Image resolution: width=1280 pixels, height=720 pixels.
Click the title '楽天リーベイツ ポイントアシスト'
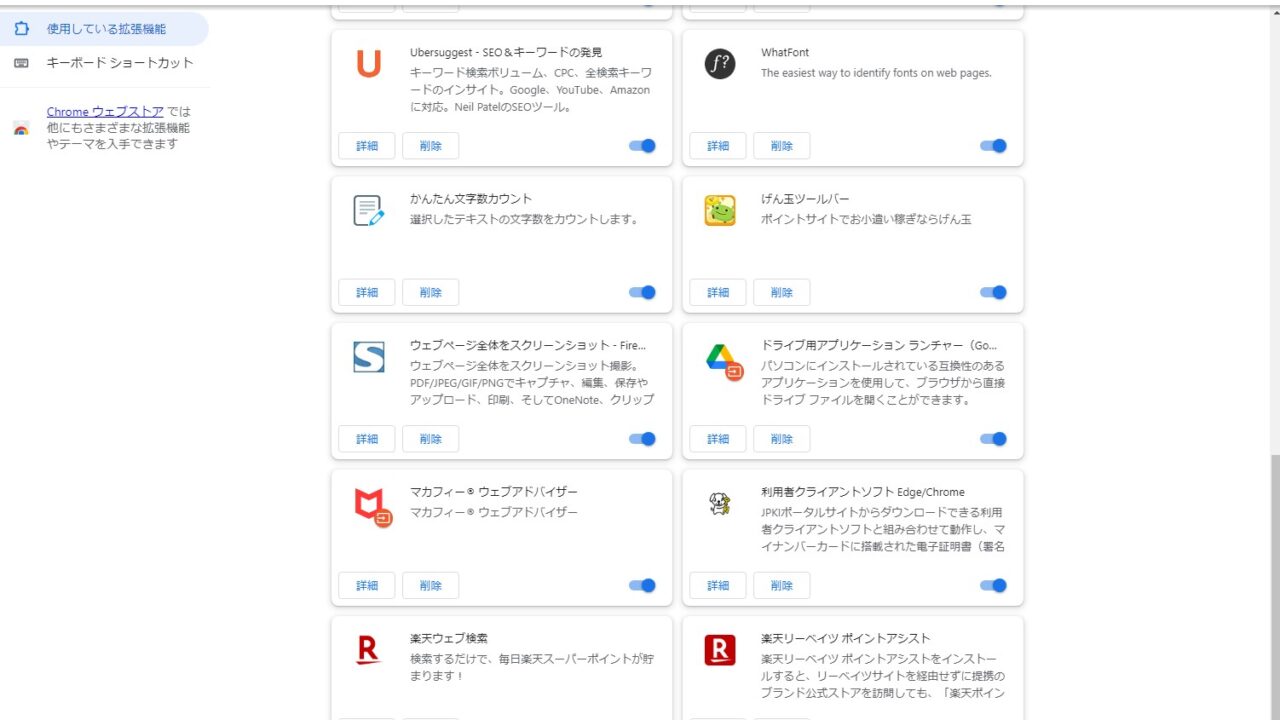(x=846, y=638)
